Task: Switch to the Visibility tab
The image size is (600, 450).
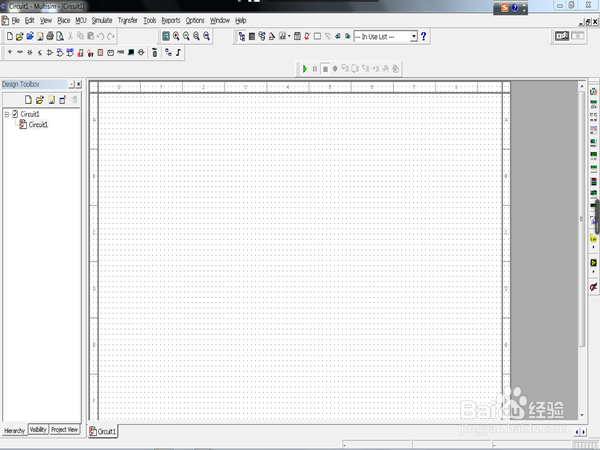Action: tap(38, 430)
